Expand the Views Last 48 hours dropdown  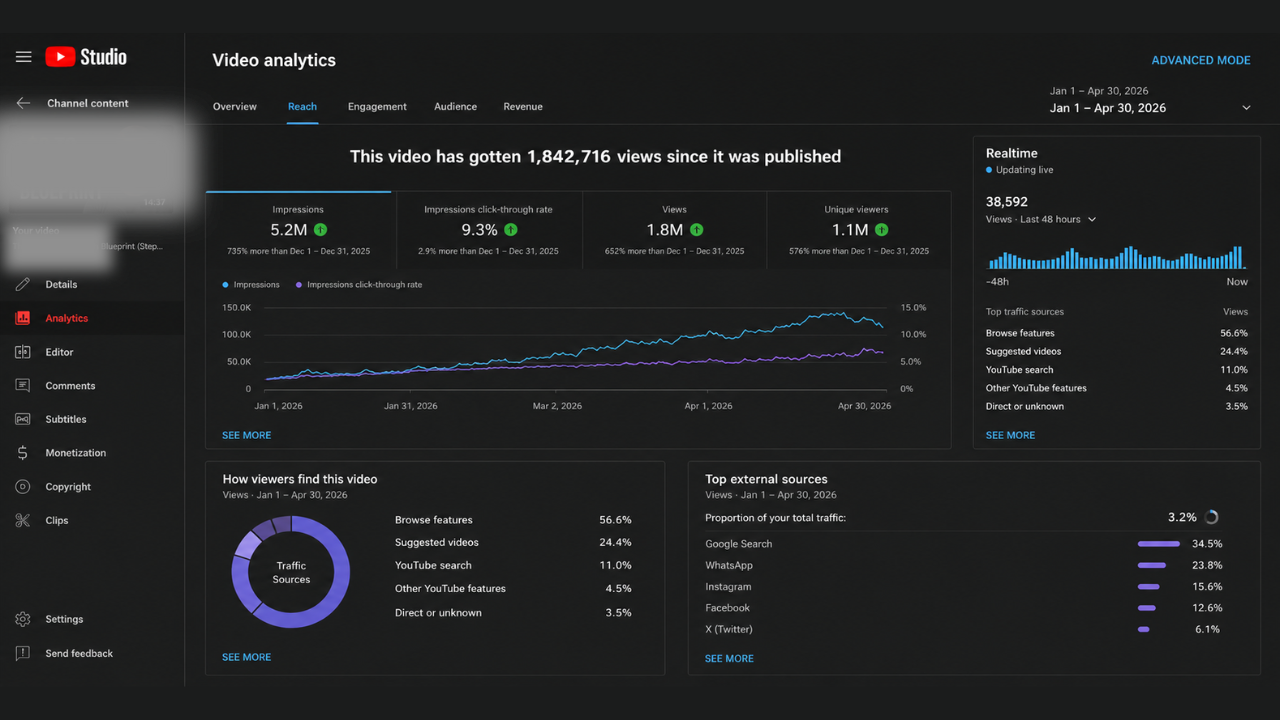pos(1092,219)
